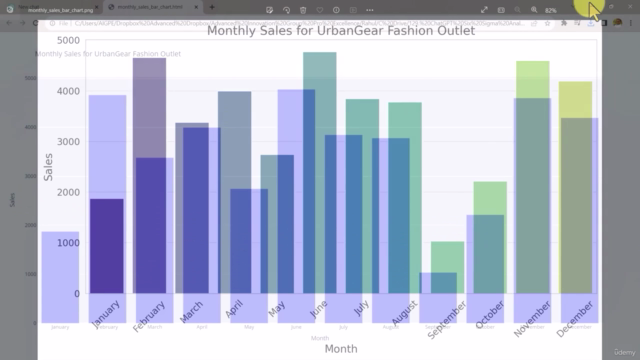Click the browser address bar URL
Image resolution: width=640 pixels, height=360 pixels.
coord(300,23)
